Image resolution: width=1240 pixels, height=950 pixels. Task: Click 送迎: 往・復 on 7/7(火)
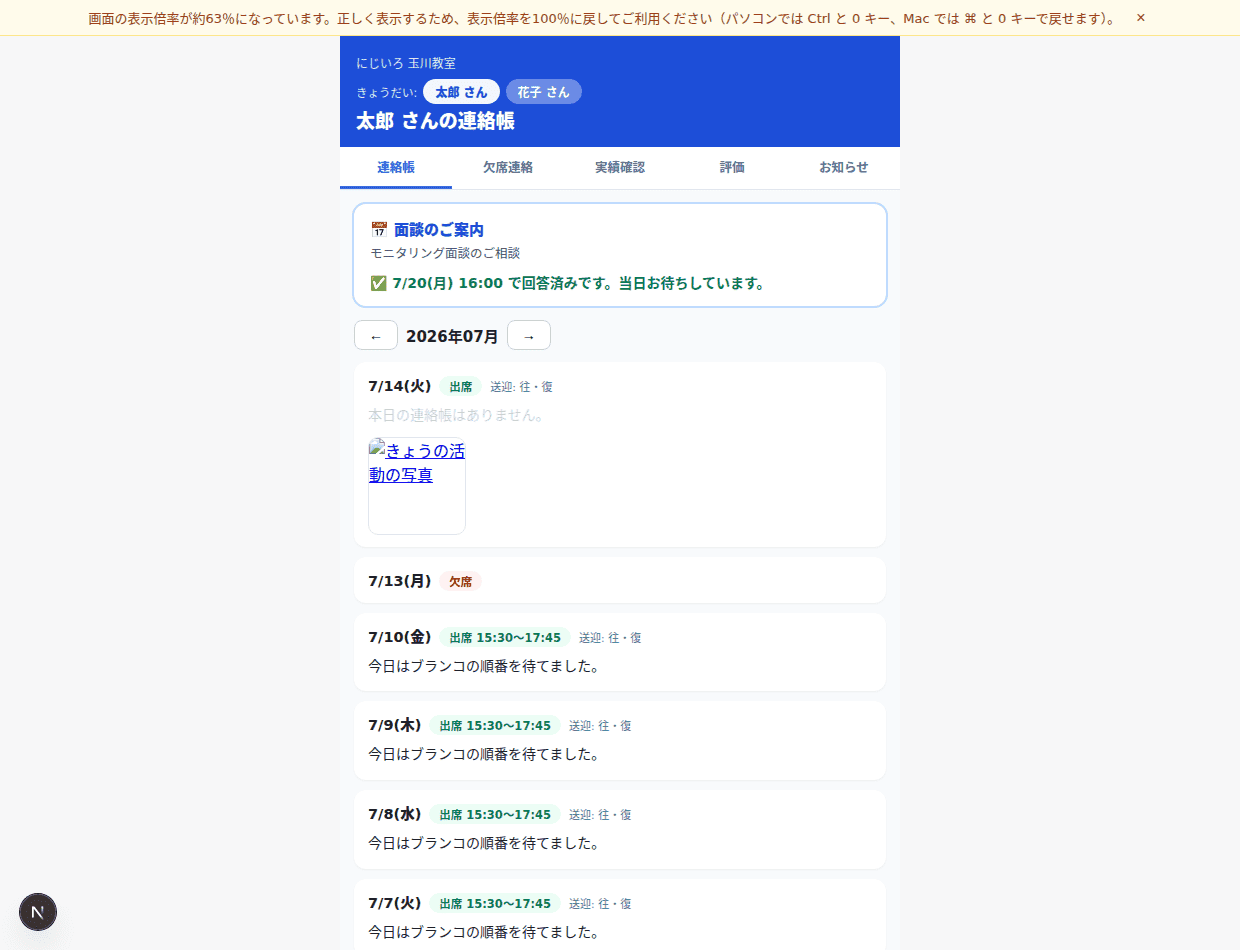600,904
